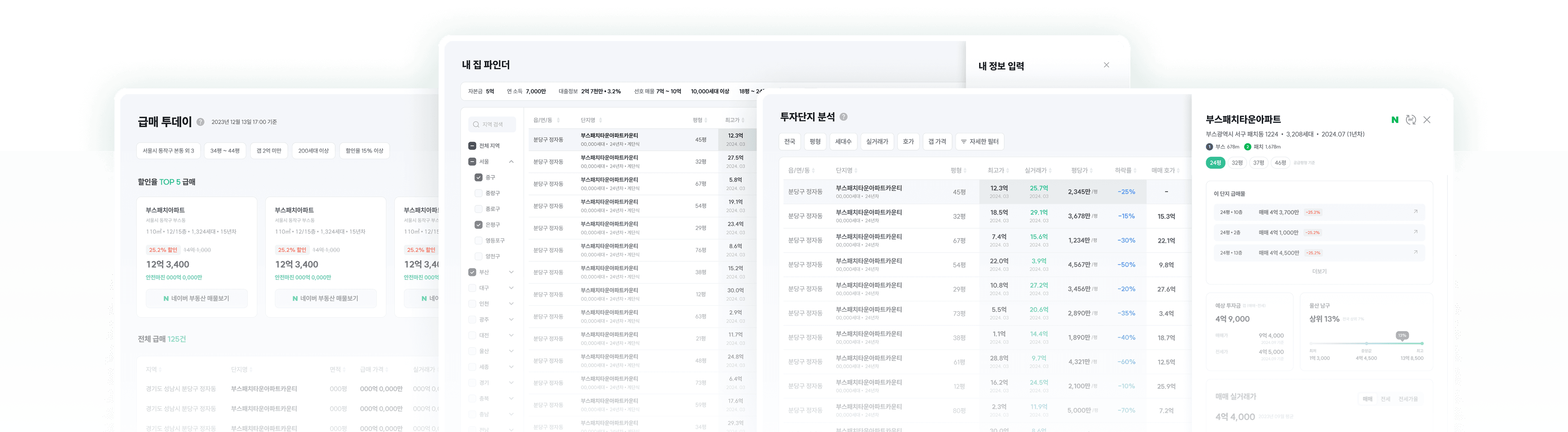
Task: Click the 서울시 동작구 본동 외 3 filter chip
Action: point(168,150)
